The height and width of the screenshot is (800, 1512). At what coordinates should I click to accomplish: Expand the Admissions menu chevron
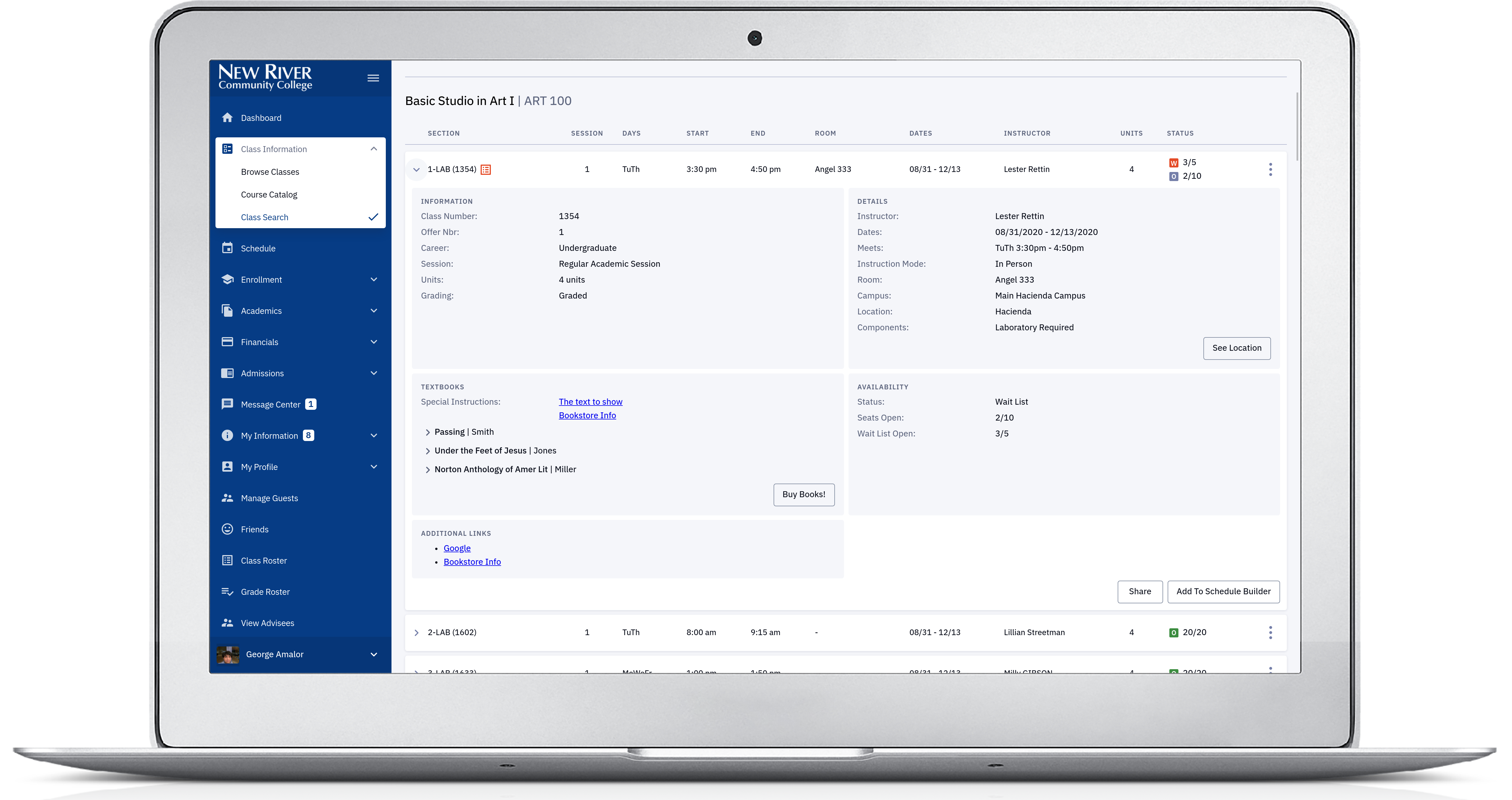(x=373, y=373)
